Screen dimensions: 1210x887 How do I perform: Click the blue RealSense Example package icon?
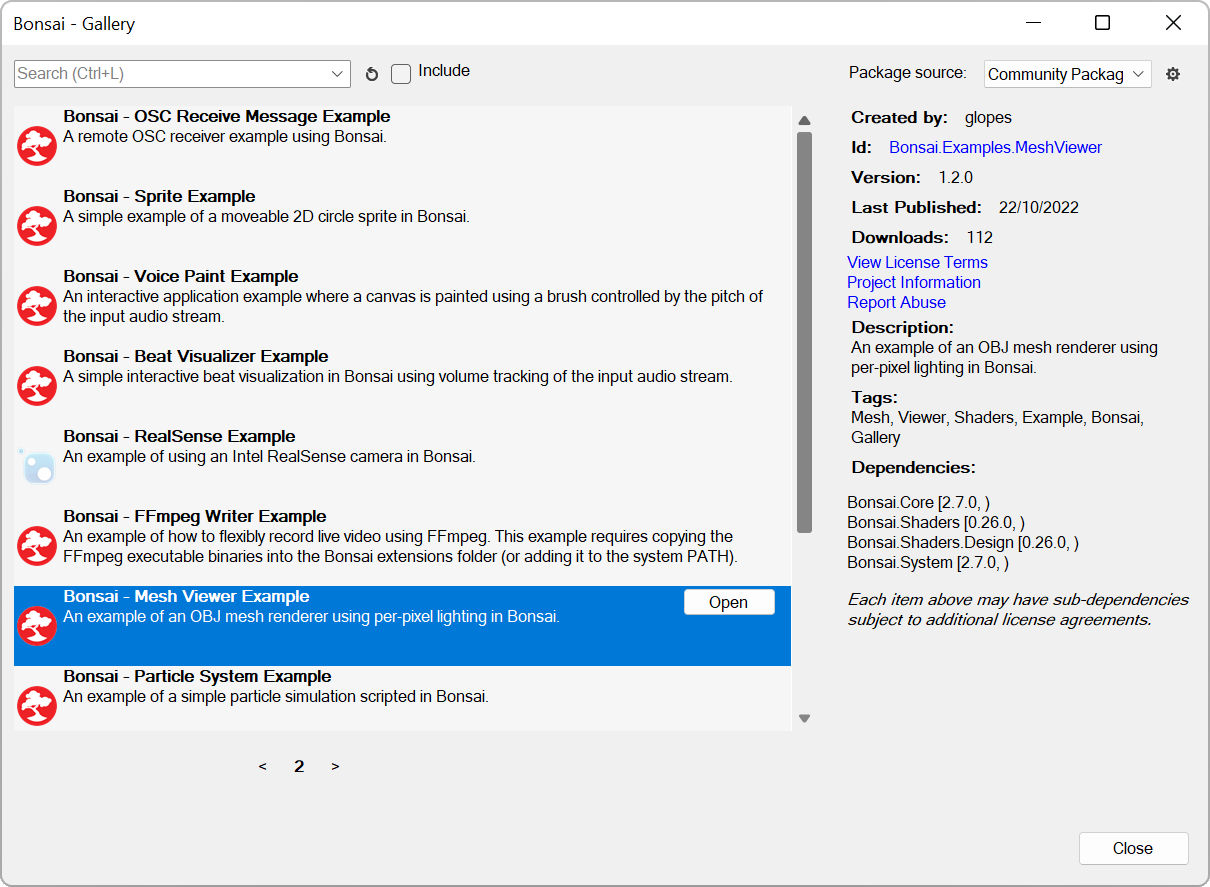[x=37, y=466]
